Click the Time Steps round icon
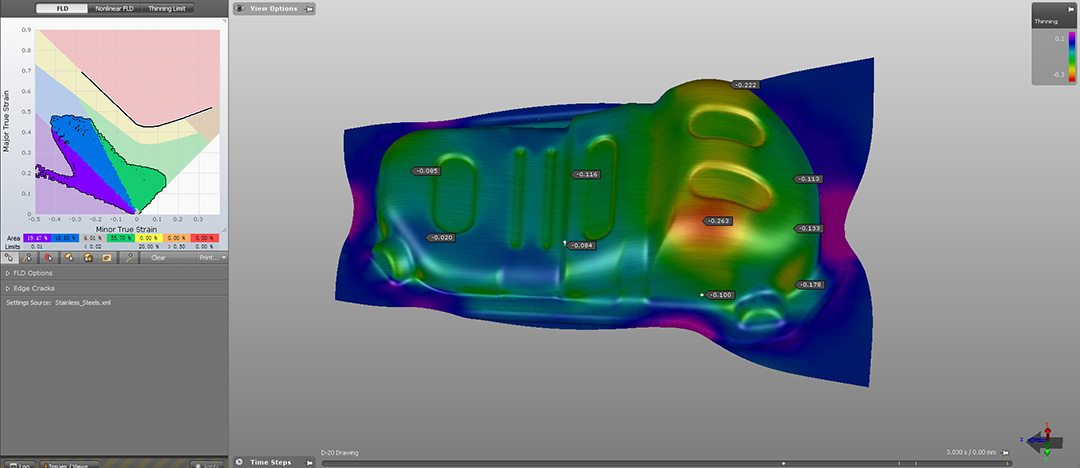This screenshot has height=468, width=1080. point(240,462)
